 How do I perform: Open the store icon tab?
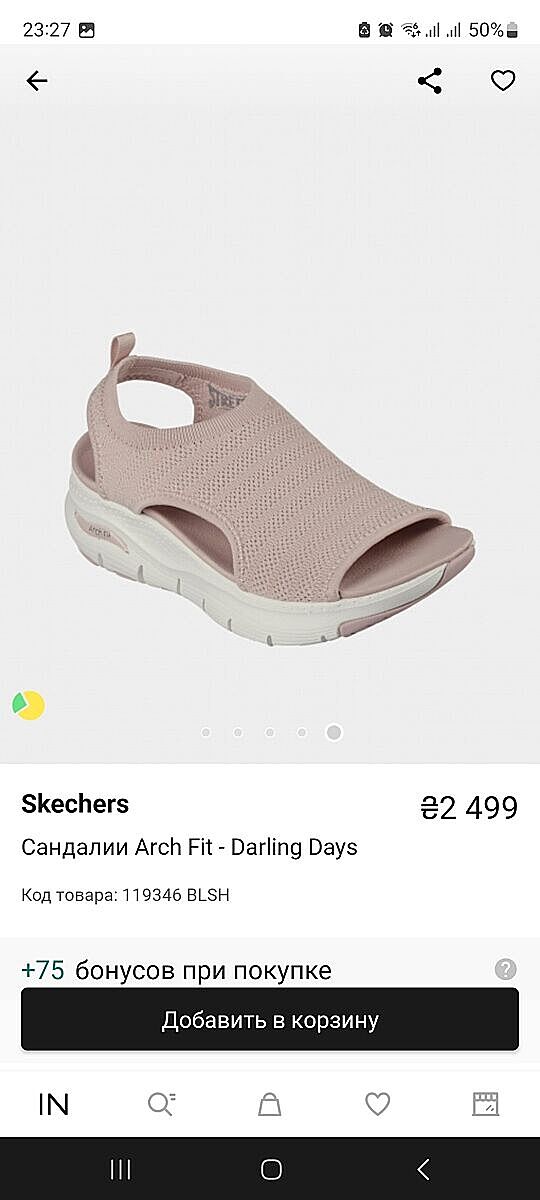tap(486, 1104)
